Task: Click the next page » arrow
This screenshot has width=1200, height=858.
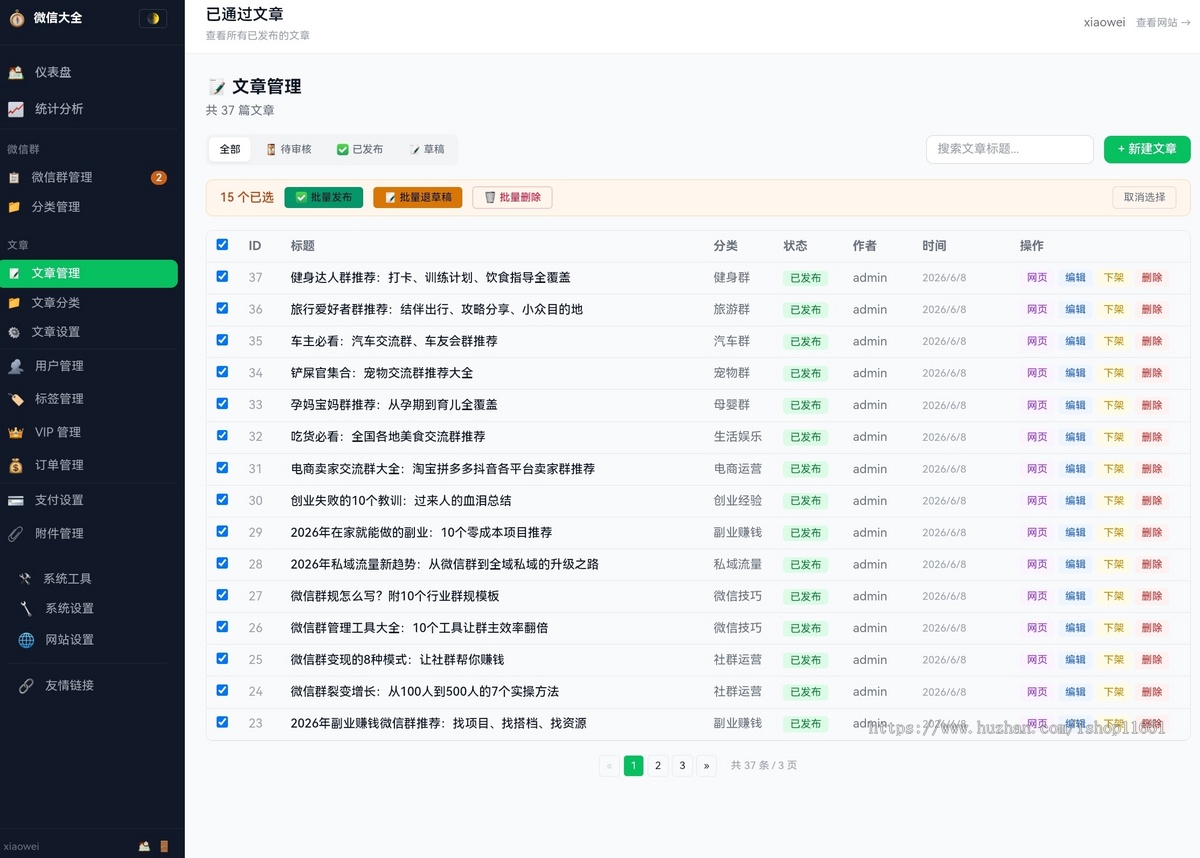Action: [707, 766]
